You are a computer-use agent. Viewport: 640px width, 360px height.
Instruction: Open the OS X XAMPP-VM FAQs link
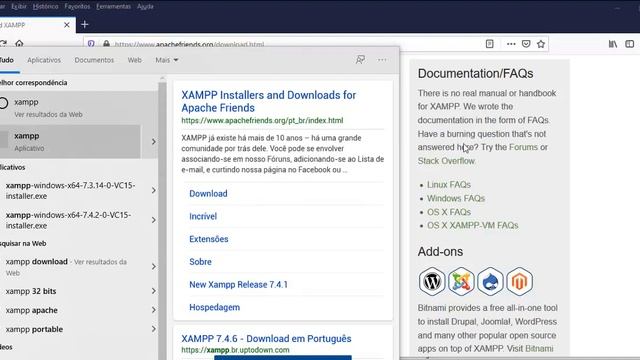(x=472, y=225)
